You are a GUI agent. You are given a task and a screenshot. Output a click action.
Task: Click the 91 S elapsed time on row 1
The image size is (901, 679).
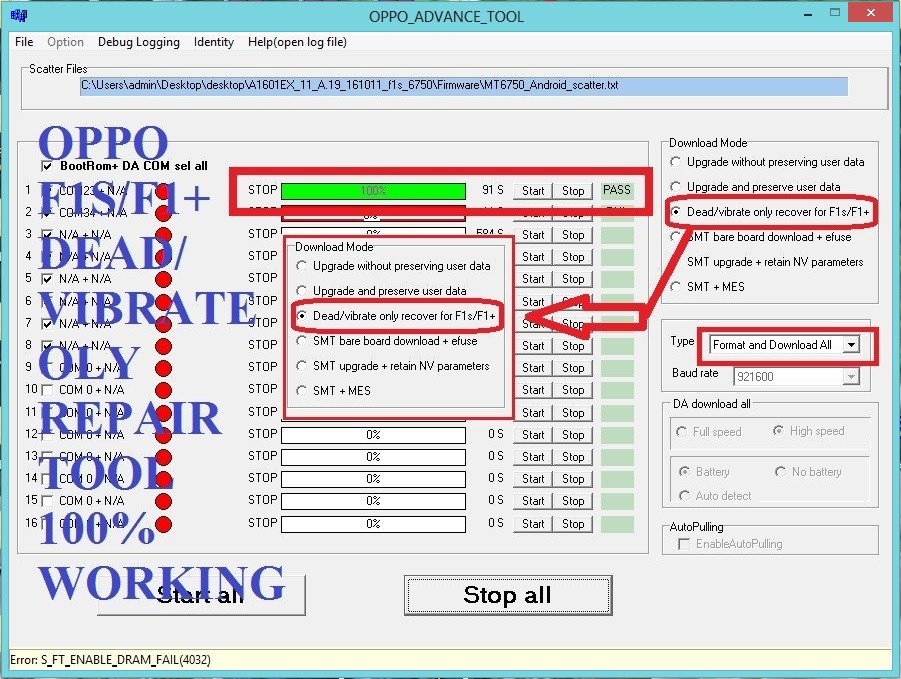[493, 190]
